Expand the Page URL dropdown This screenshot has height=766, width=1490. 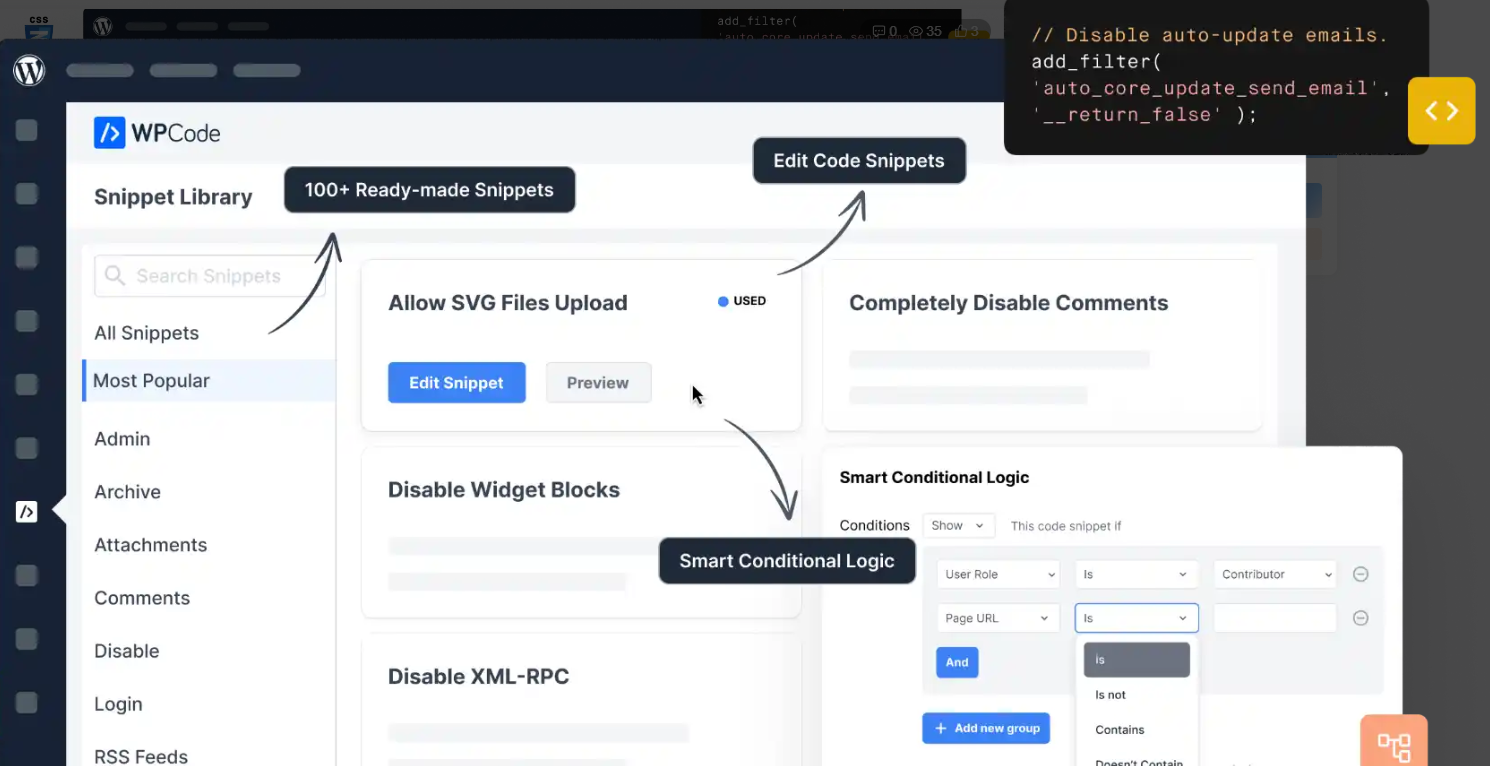(997, 618)
